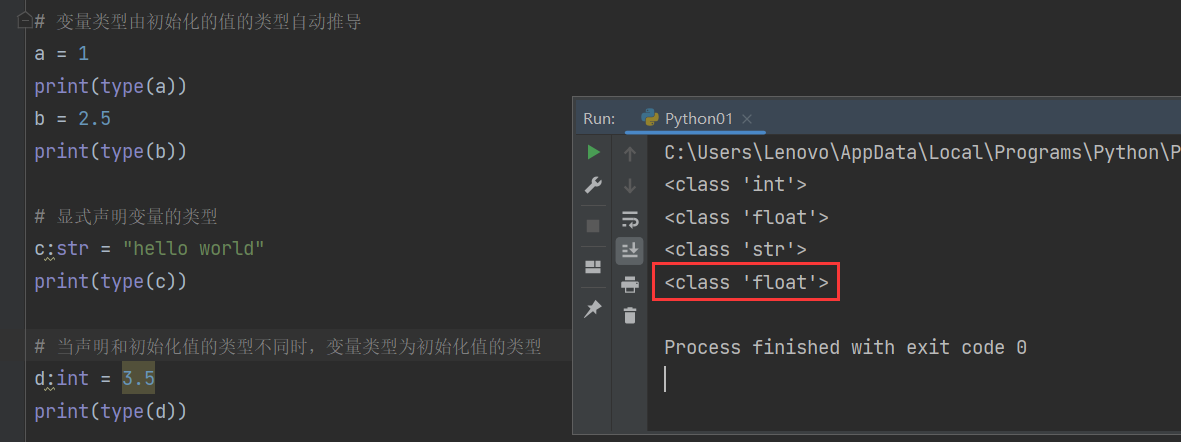Click the d:int type annotation warning
Screen dimensions: 1181x442
click(x=62, y=378)
